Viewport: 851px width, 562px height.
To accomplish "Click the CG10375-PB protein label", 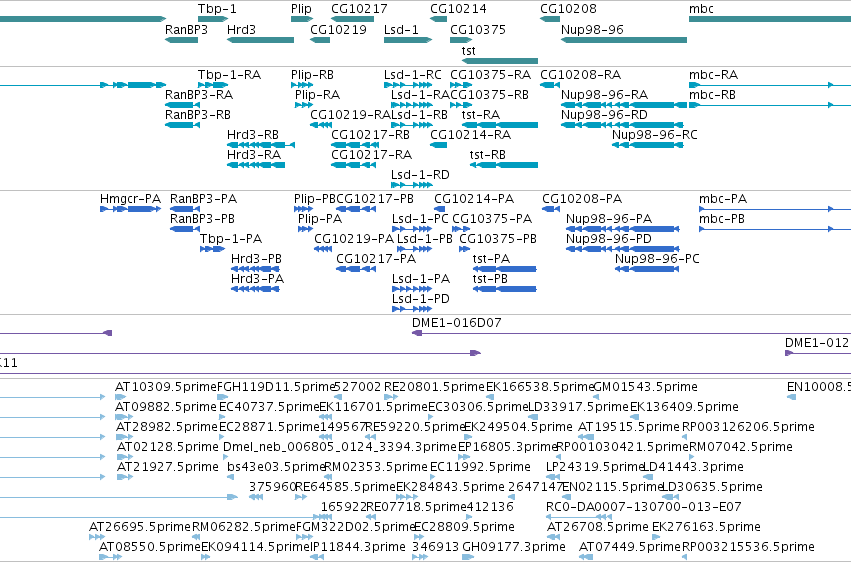I will pyautogui.click(x=498, y=239).
